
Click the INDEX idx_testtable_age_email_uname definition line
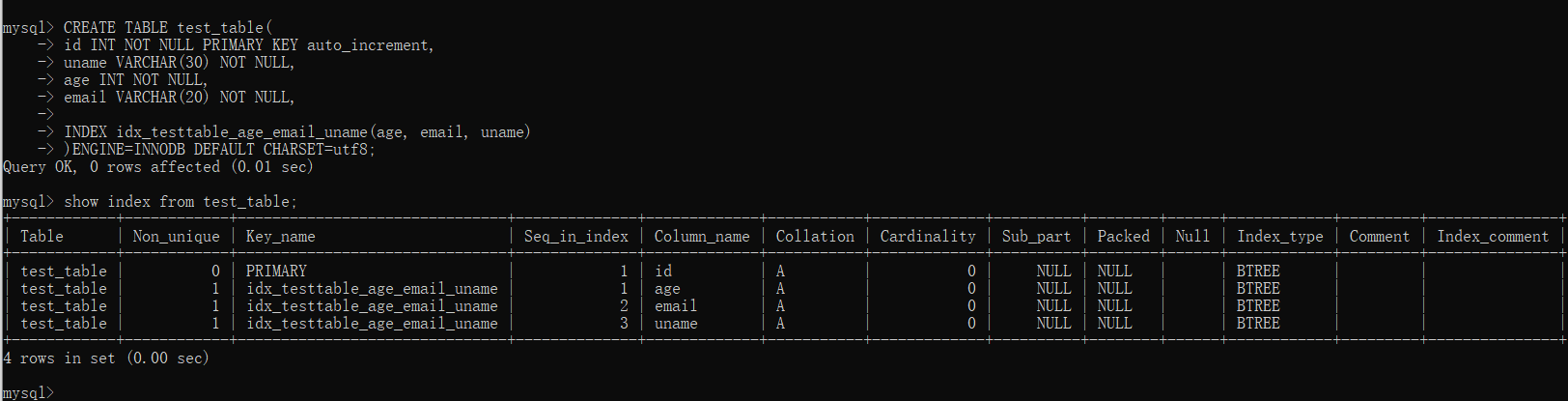(297, 132)
